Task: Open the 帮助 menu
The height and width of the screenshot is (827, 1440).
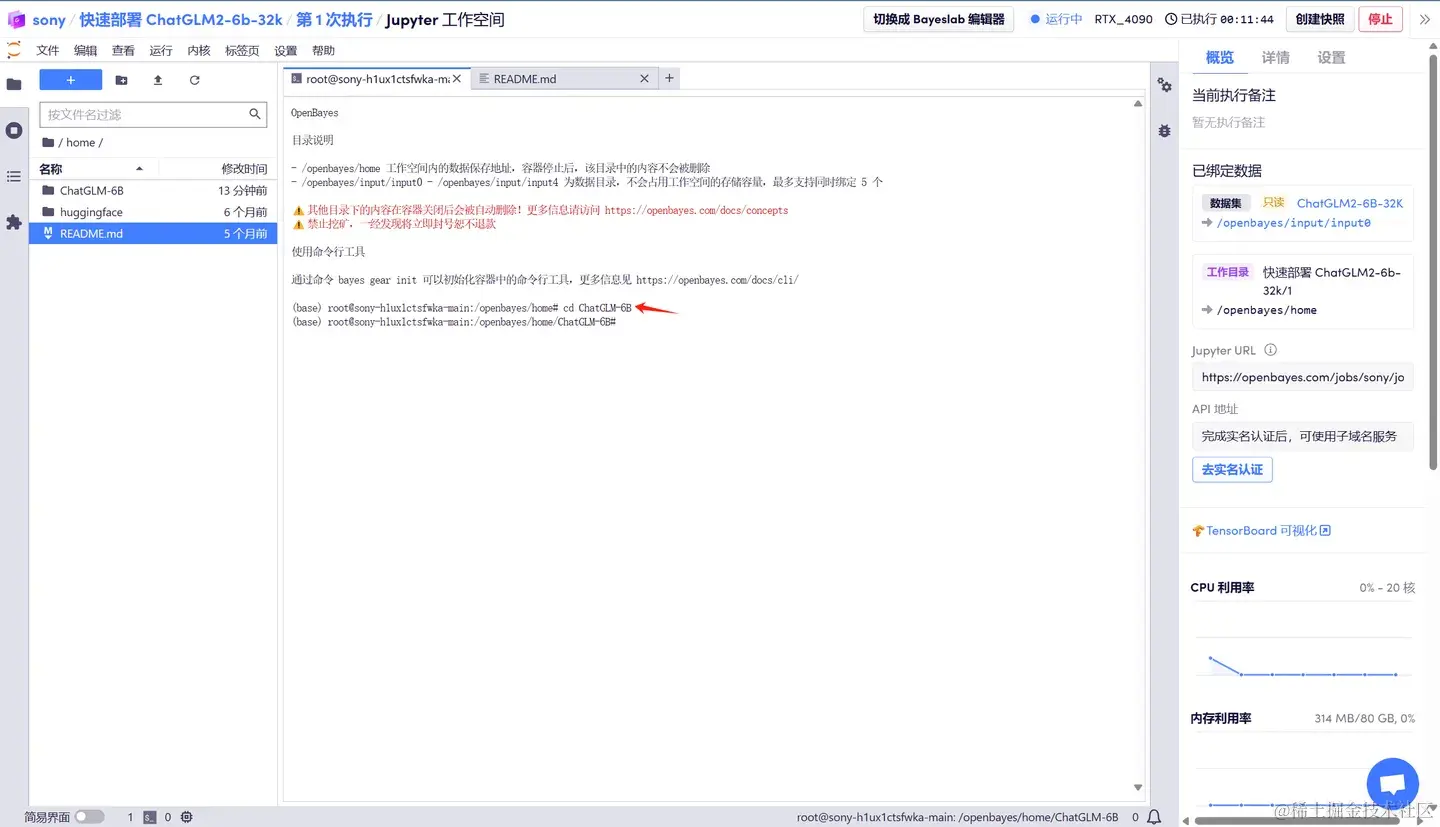Action: [323, 50]
